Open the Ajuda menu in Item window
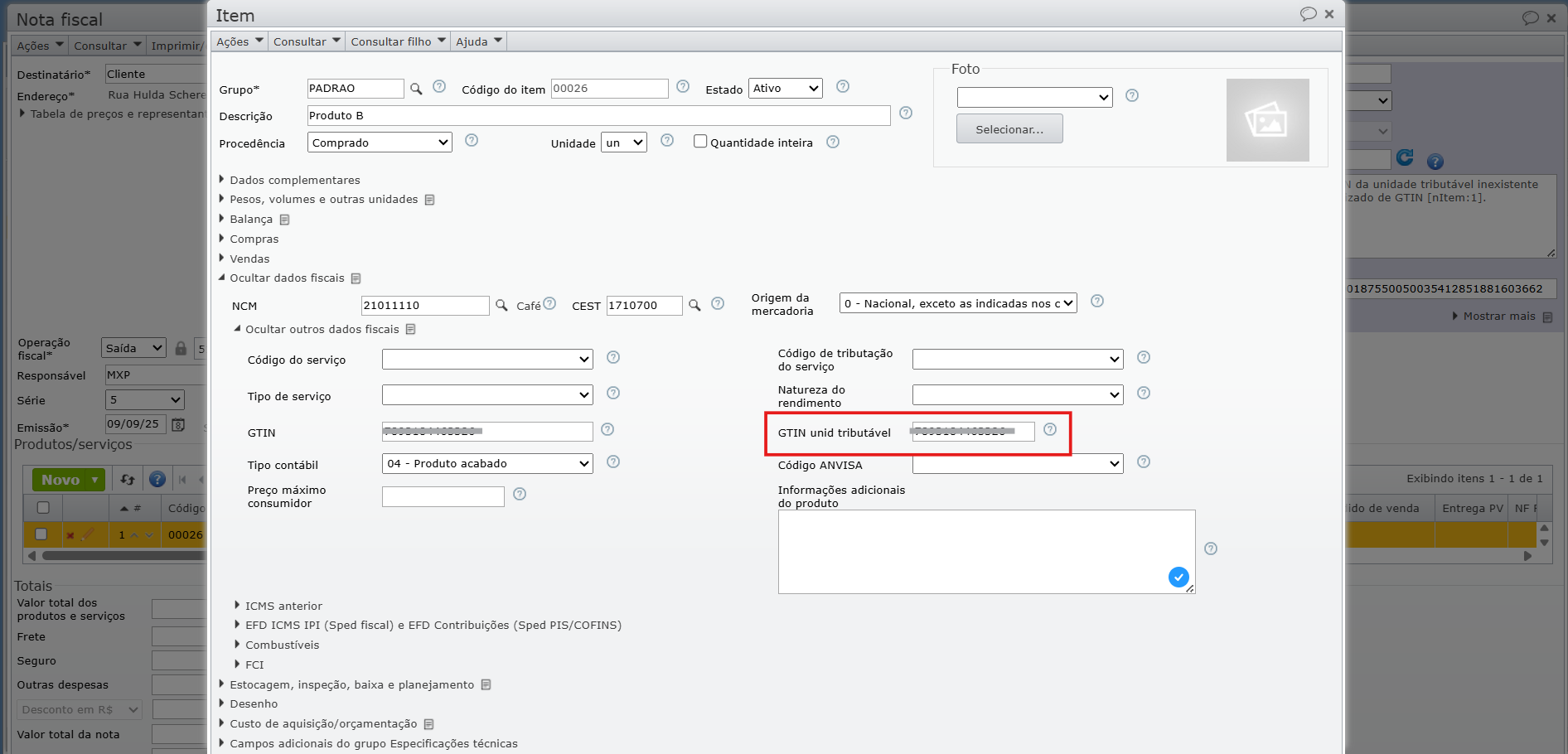This screenshot has height=754, width=1568. point(478,41)
